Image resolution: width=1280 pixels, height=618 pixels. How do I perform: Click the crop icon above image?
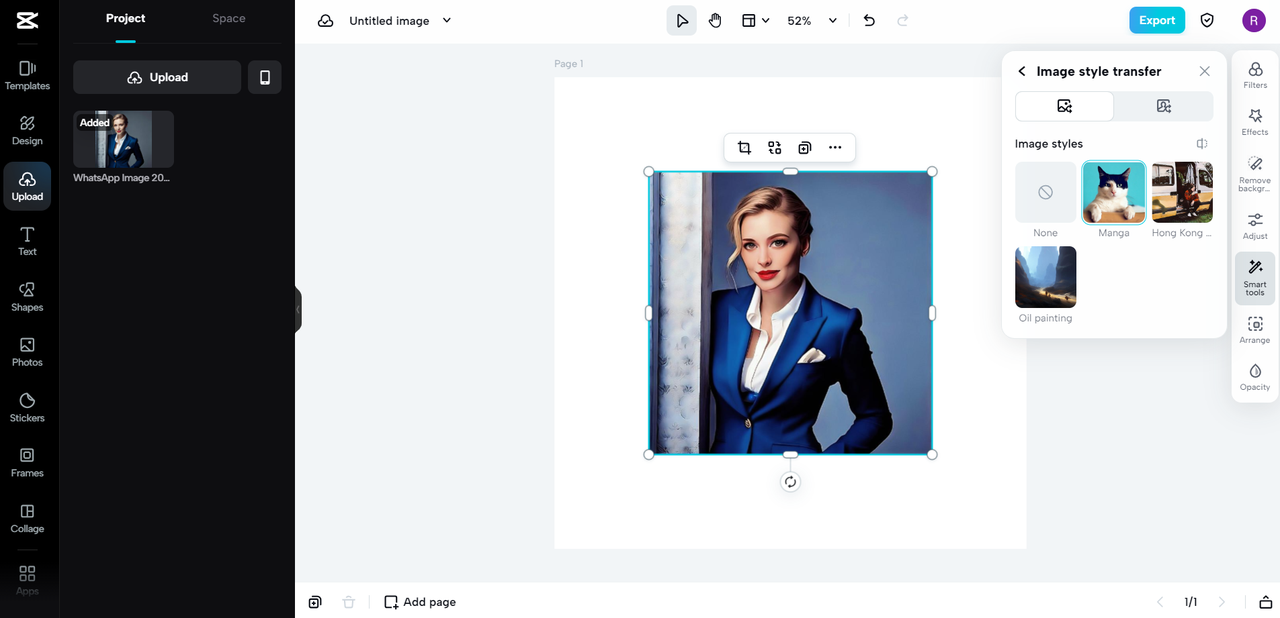tap(744, 148)
